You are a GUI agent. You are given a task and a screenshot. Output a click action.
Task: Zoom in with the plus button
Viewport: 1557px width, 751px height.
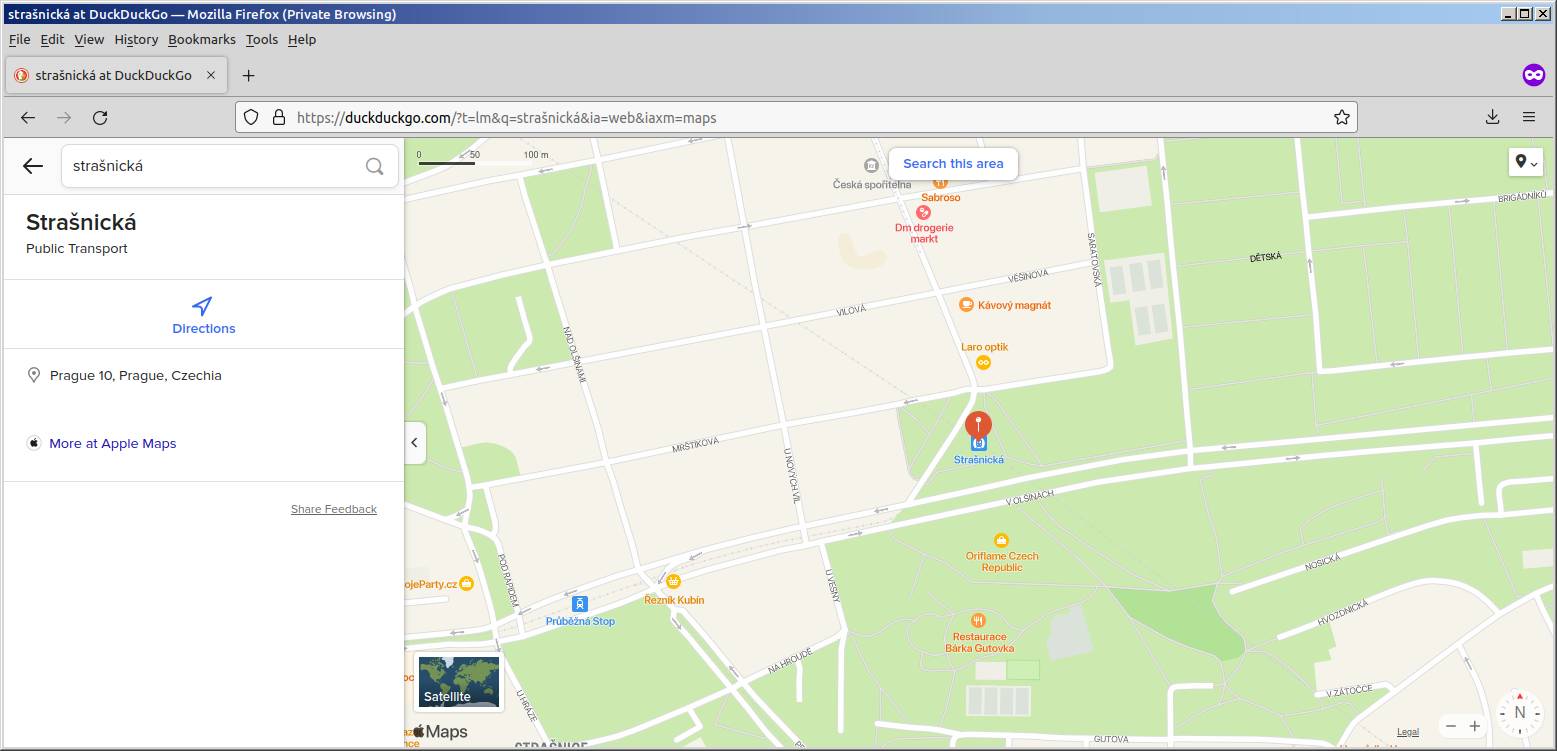[1475, 726]
